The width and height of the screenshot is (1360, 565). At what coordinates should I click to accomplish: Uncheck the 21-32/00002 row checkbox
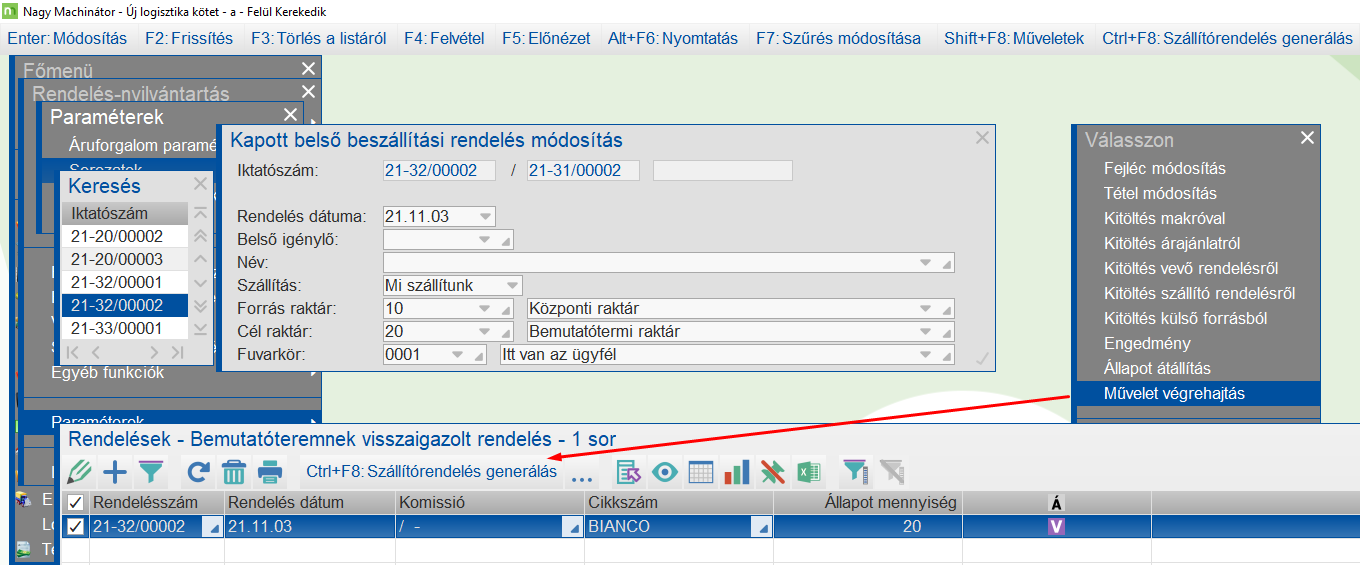[75, 526]
